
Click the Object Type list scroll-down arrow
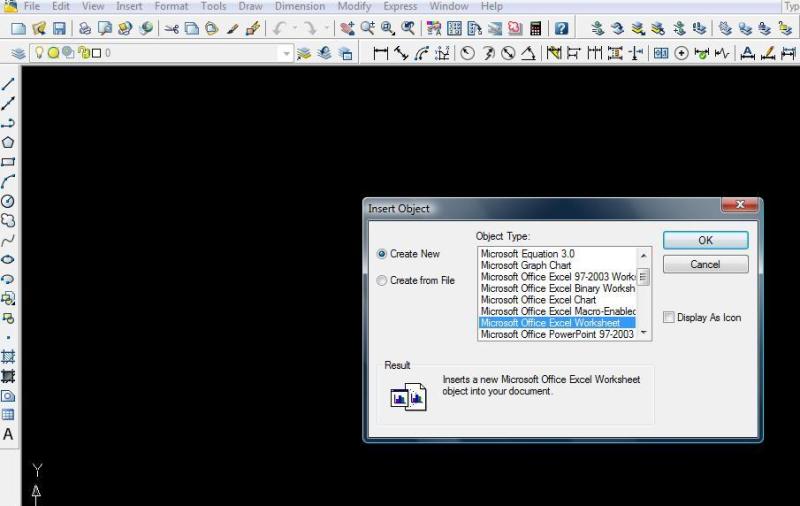click(x=643, y=333)
